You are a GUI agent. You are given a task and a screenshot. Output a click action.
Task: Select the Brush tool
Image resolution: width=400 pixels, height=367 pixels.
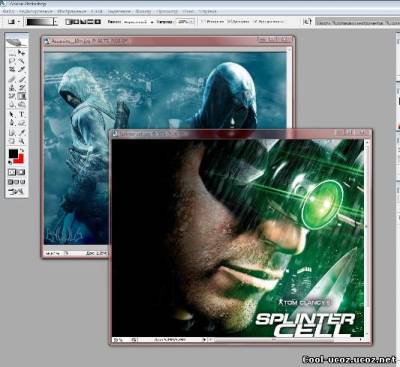coord(22,79)
